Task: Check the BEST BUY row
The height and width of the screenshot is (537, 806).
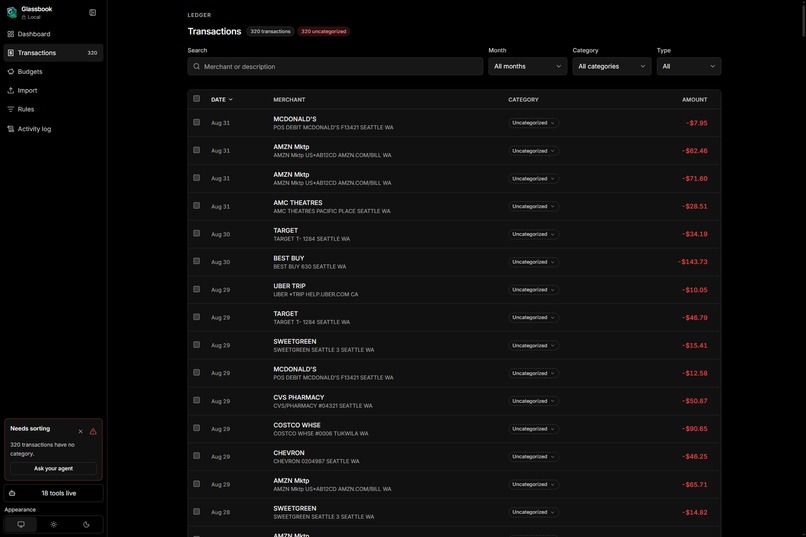Action: (x=196, y=261)
